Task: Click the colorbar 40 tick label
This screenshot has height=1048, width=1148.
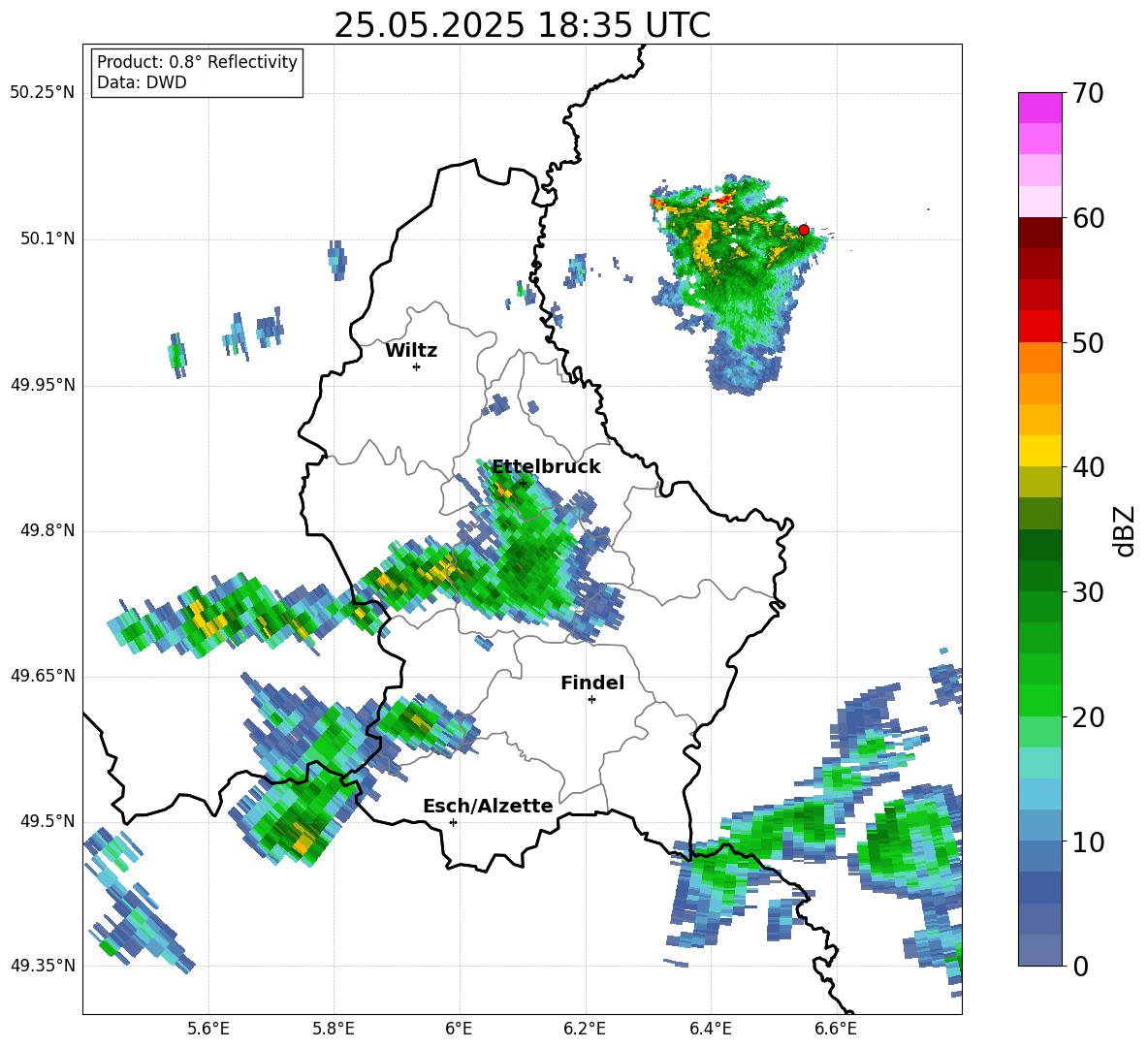Action: coord(1088,467)
